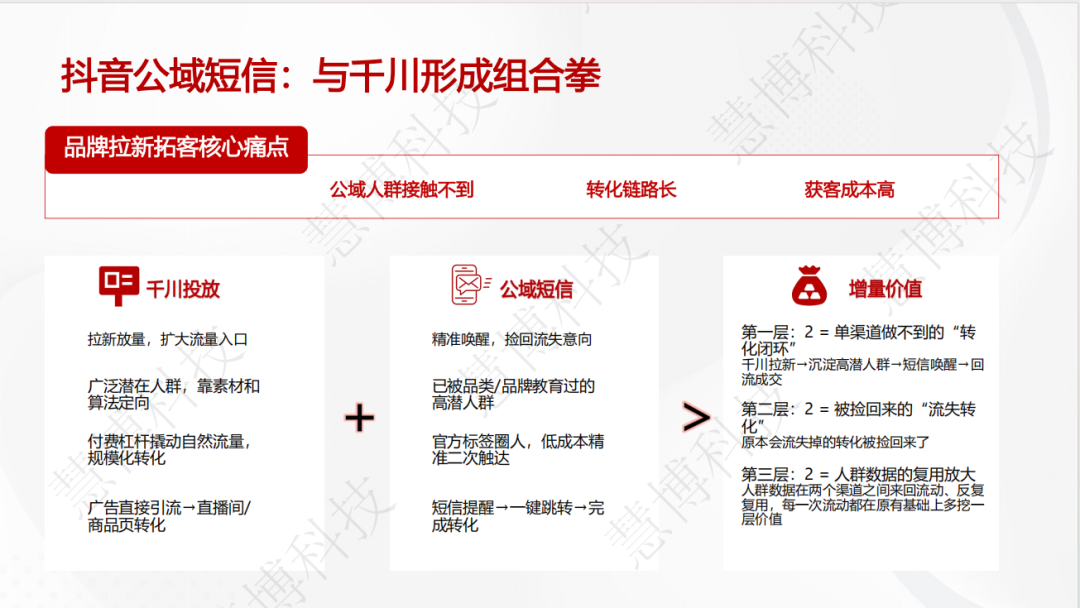
Task: Click the red label 品牌拉新拓客核心痛点
Action: click(176, 148)
